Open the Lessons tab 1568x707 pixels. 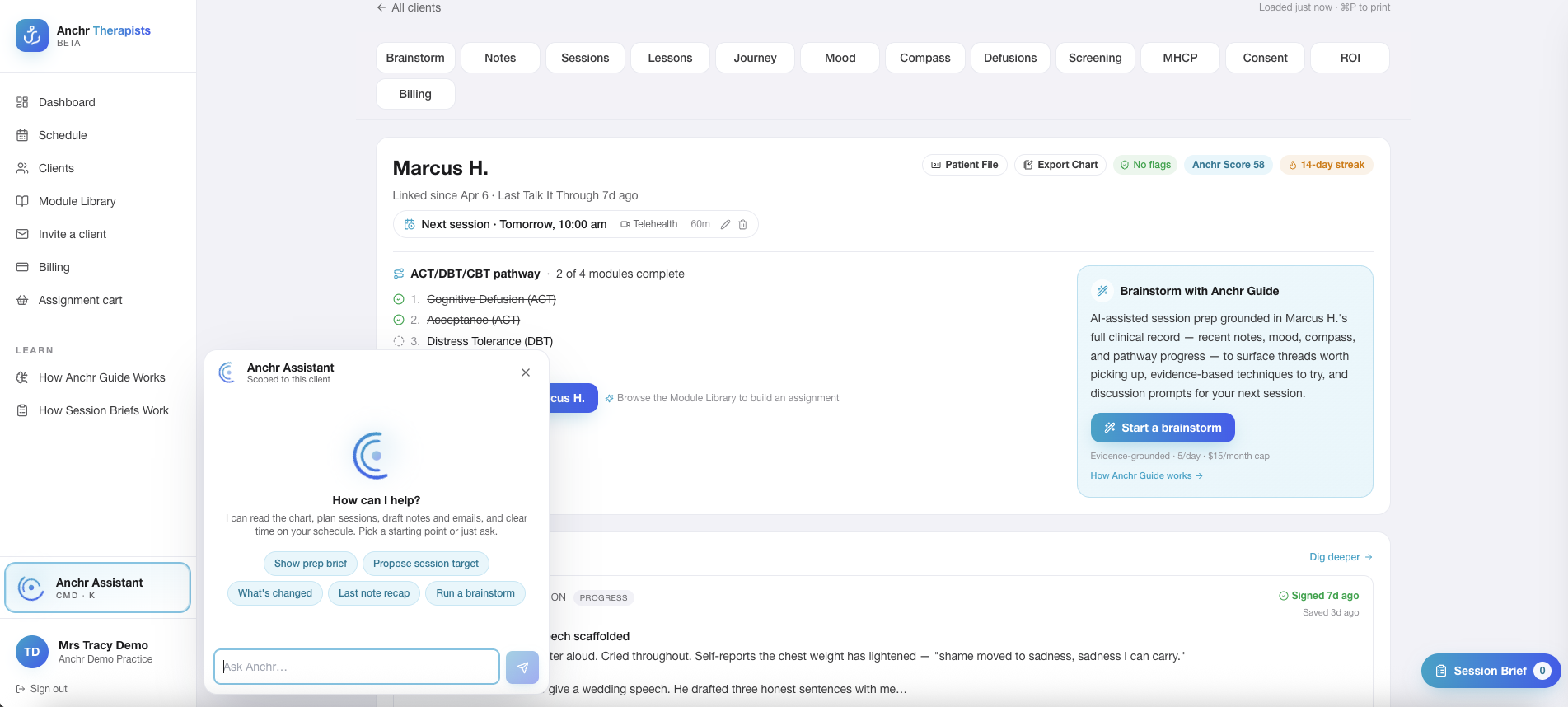point(670,58)
